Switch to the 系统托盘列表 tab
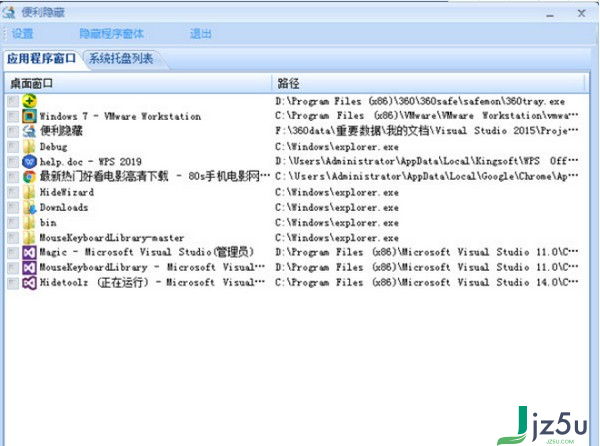The image size is (600, 446). [121, 59]
